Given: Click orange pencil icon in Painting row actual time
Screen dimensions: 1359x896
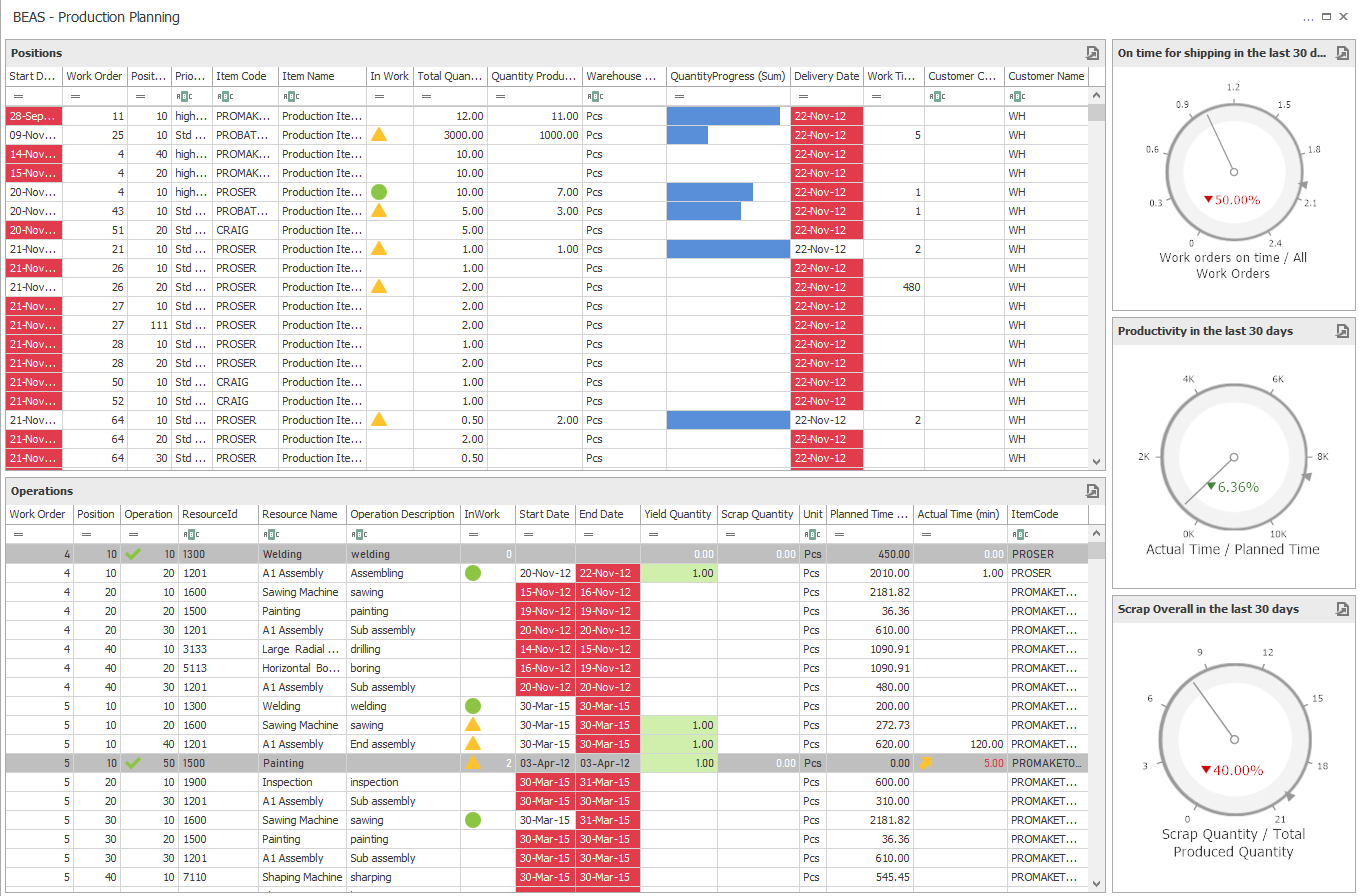Looking at the screenshot, I should tap(925, 763).
